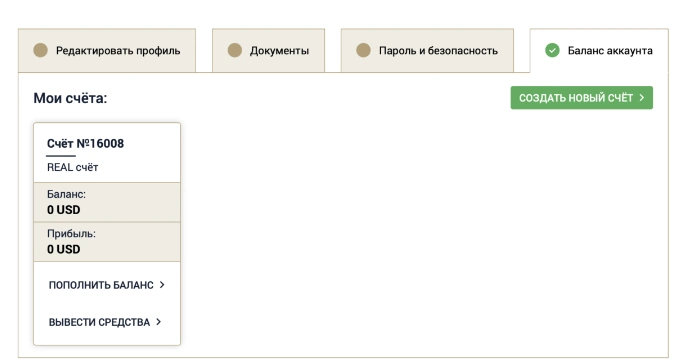Click the green checkmark icon on Баланс аккаунта
The height and width of the screenshot is (363, 681).
pos(552,50)
